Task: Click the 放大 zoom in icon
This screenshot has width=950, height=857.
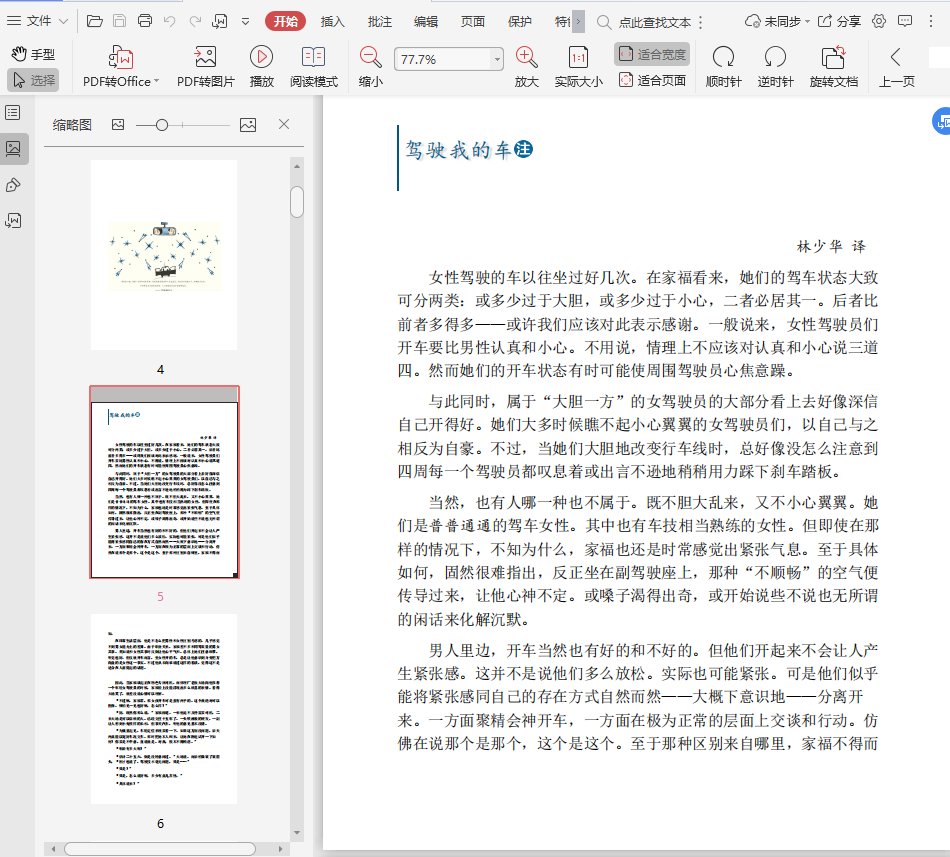Action: (526, 67)
